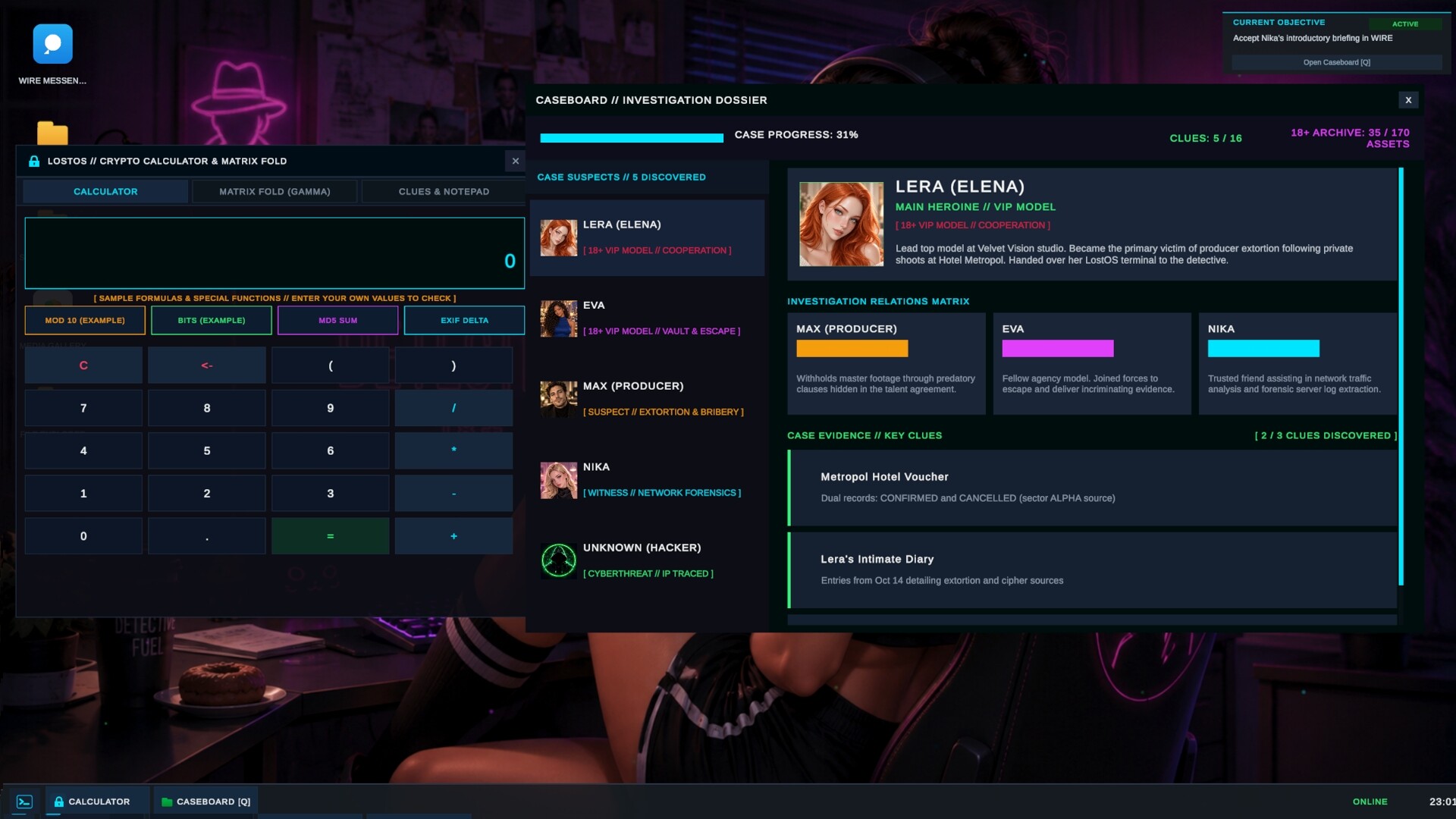Click the backspace <- calculator key
Viewport: 1456px width, 819px height.
click(207, 366)
